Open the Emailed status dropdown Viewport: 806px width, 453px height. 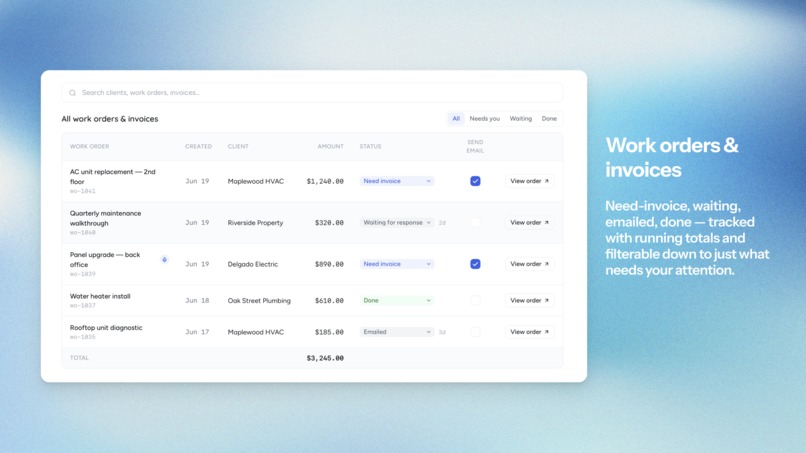point(397,332)
